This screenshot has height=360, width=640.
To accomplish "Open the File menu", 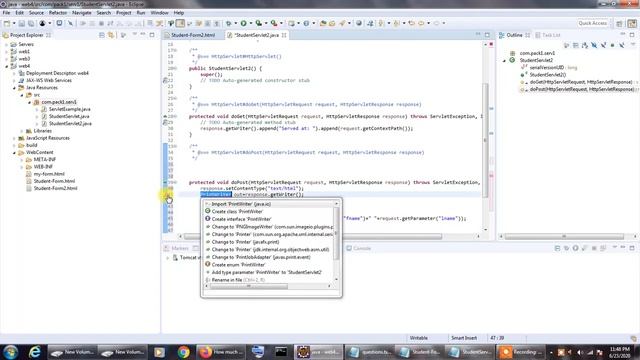I will point(7,13).
